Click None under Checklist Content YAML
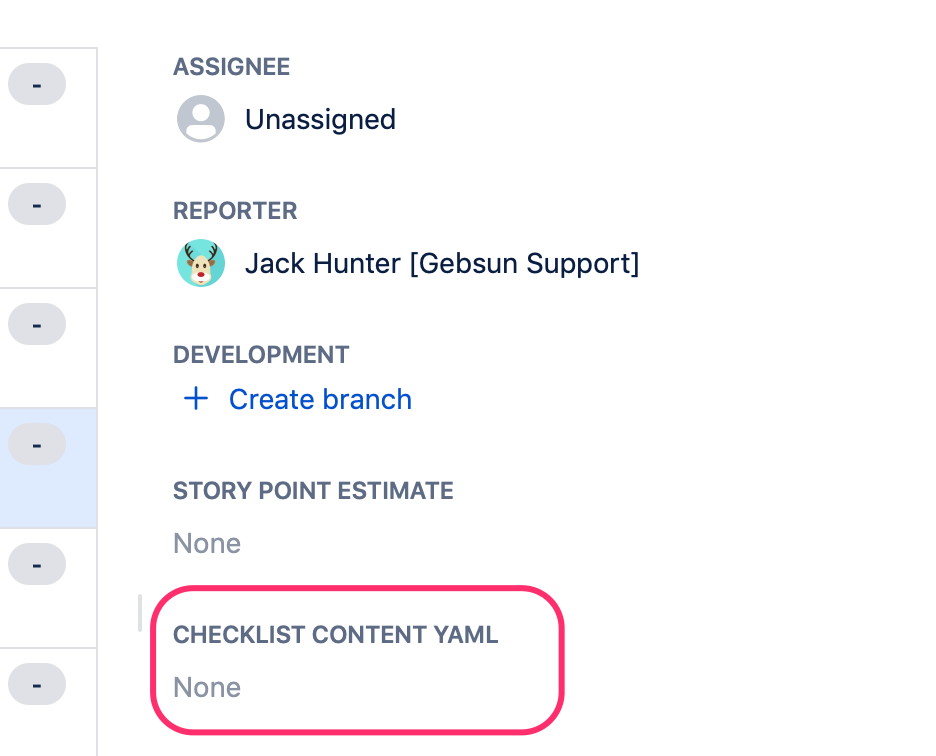 [x=207, y=687]
